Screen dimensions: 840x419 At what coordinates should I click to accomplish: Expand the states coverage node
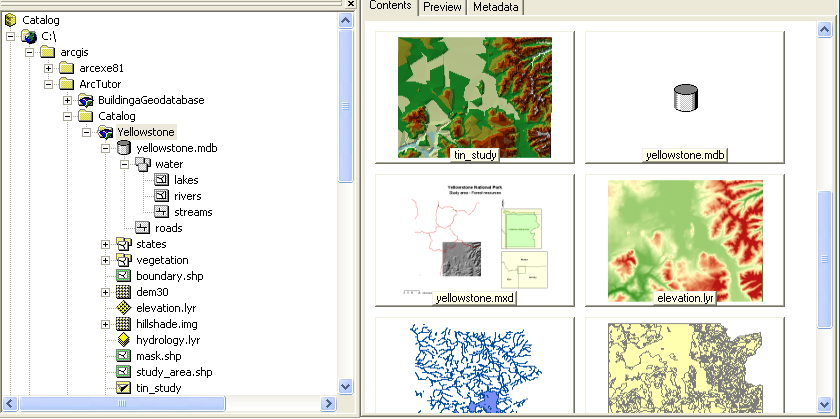pos(106,244)
